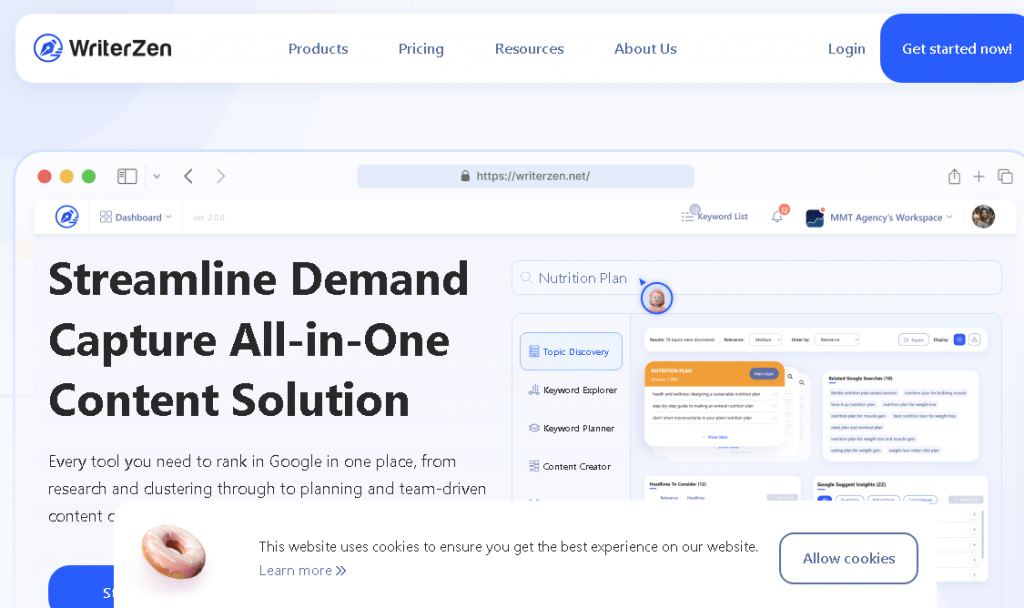Click the Login link
1024x608 pixels.
point(846,49)
